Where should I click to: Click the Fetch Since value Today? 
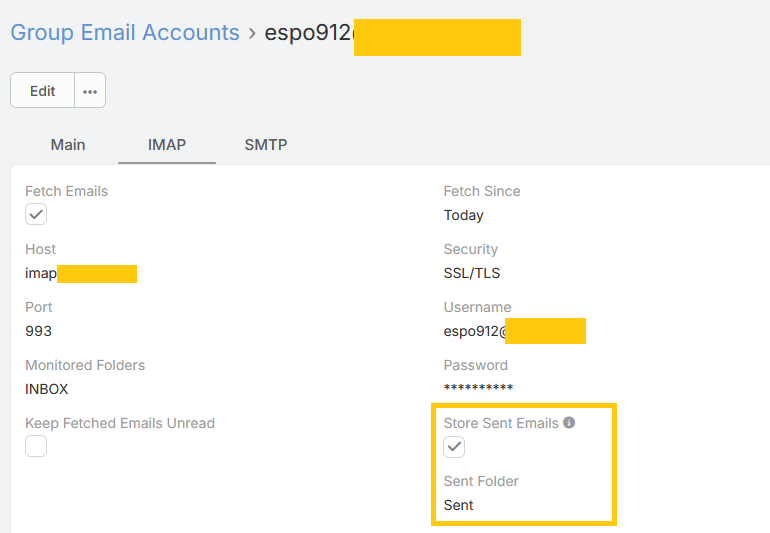click(x=463, y=215)
